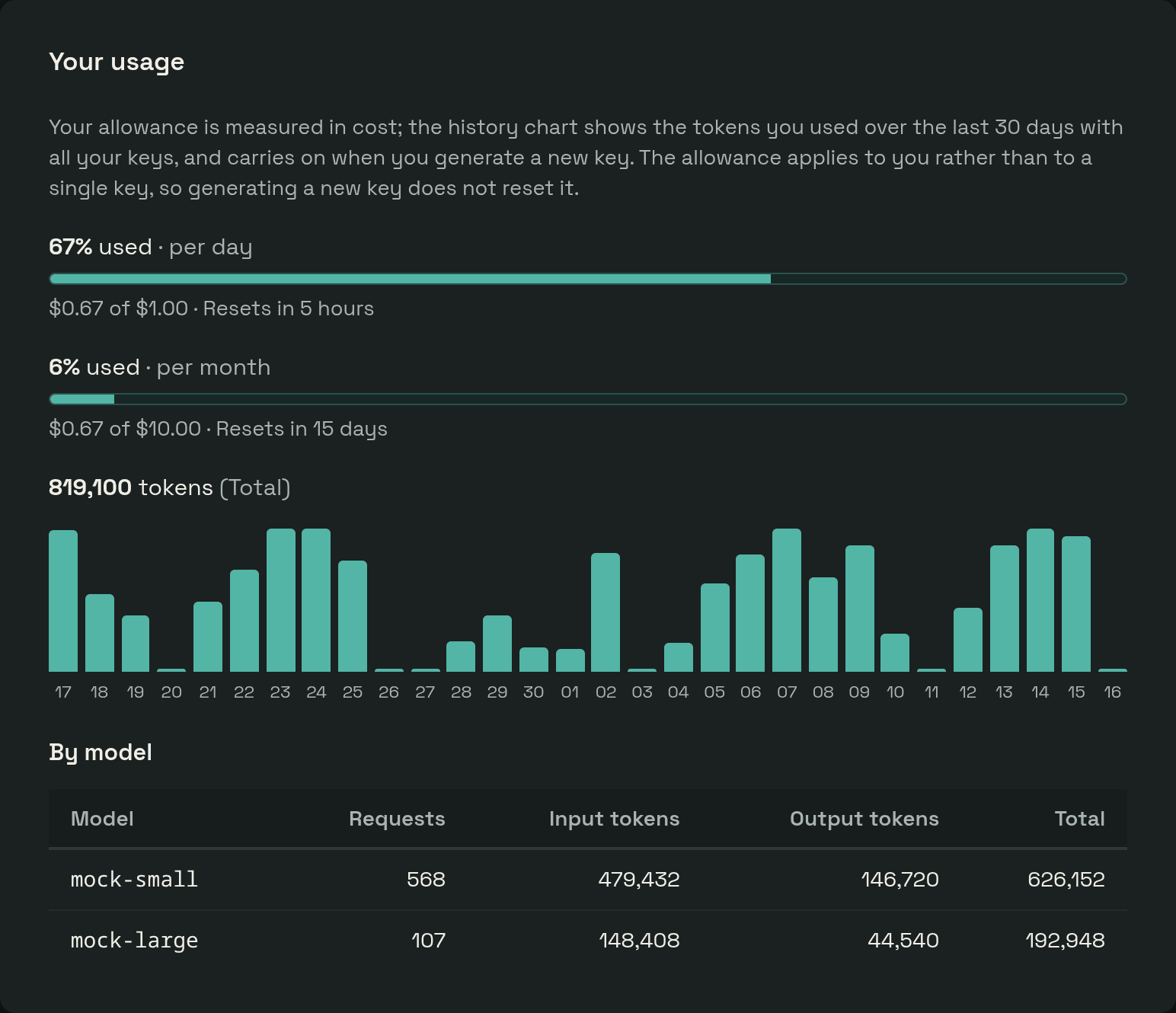Click the input tokens value "479,432"

639,880
